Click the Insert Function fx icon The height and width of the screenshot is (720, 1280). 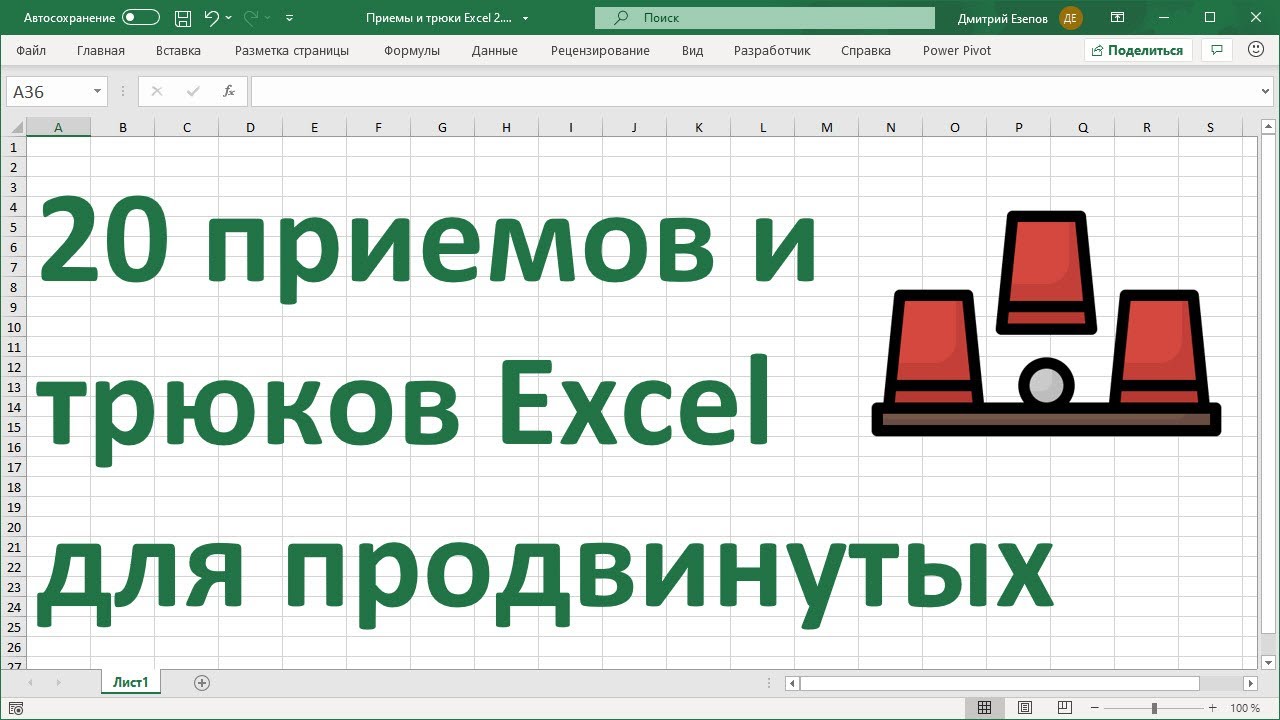click(x=229, y=91)
